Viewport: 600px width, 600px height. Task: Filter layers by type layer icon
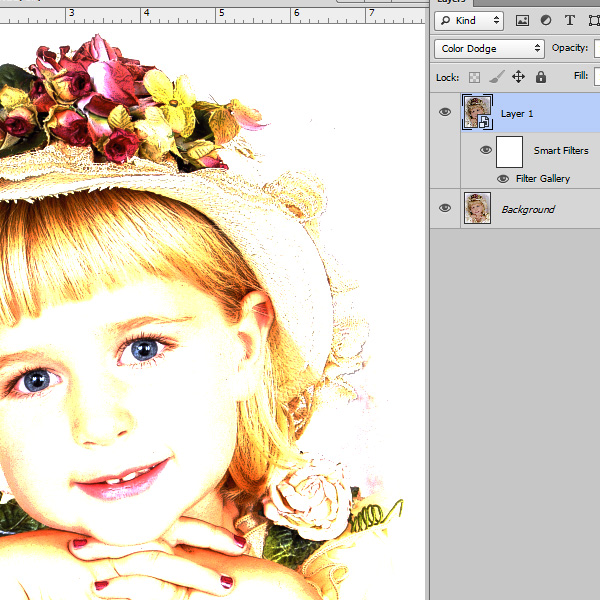570,20
